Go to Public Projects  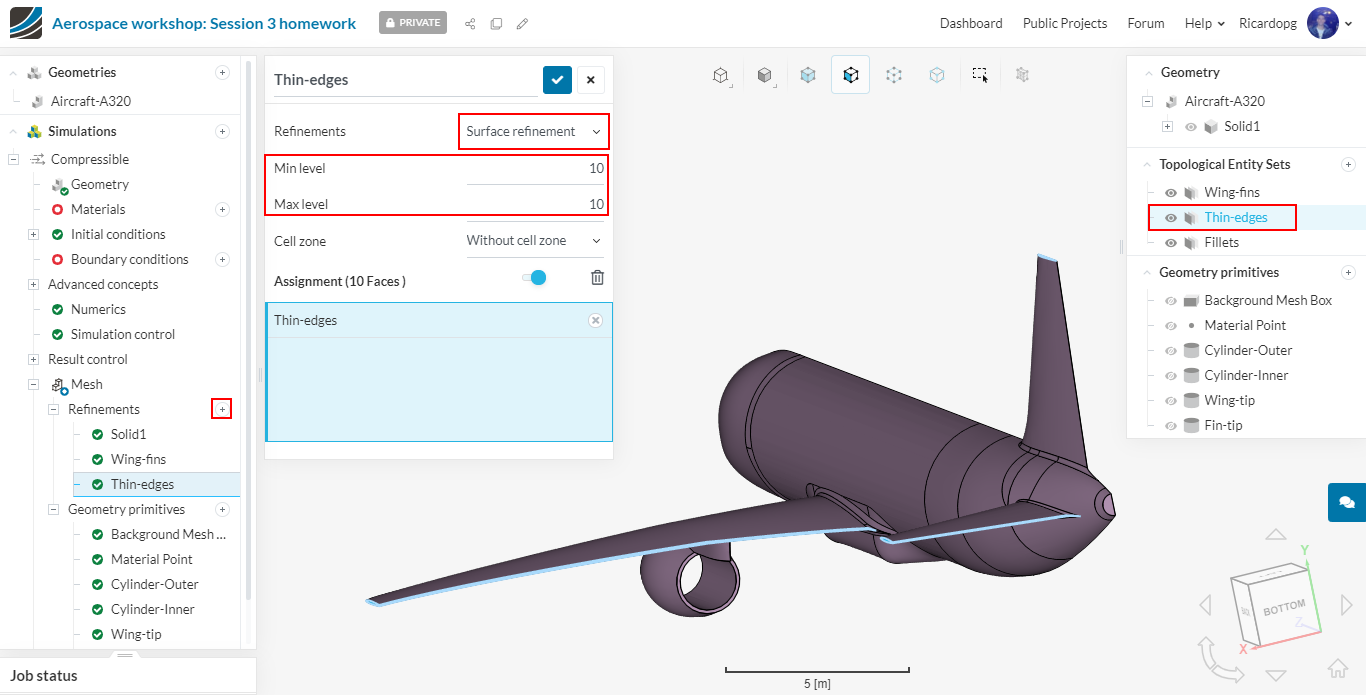(1064, 23)
